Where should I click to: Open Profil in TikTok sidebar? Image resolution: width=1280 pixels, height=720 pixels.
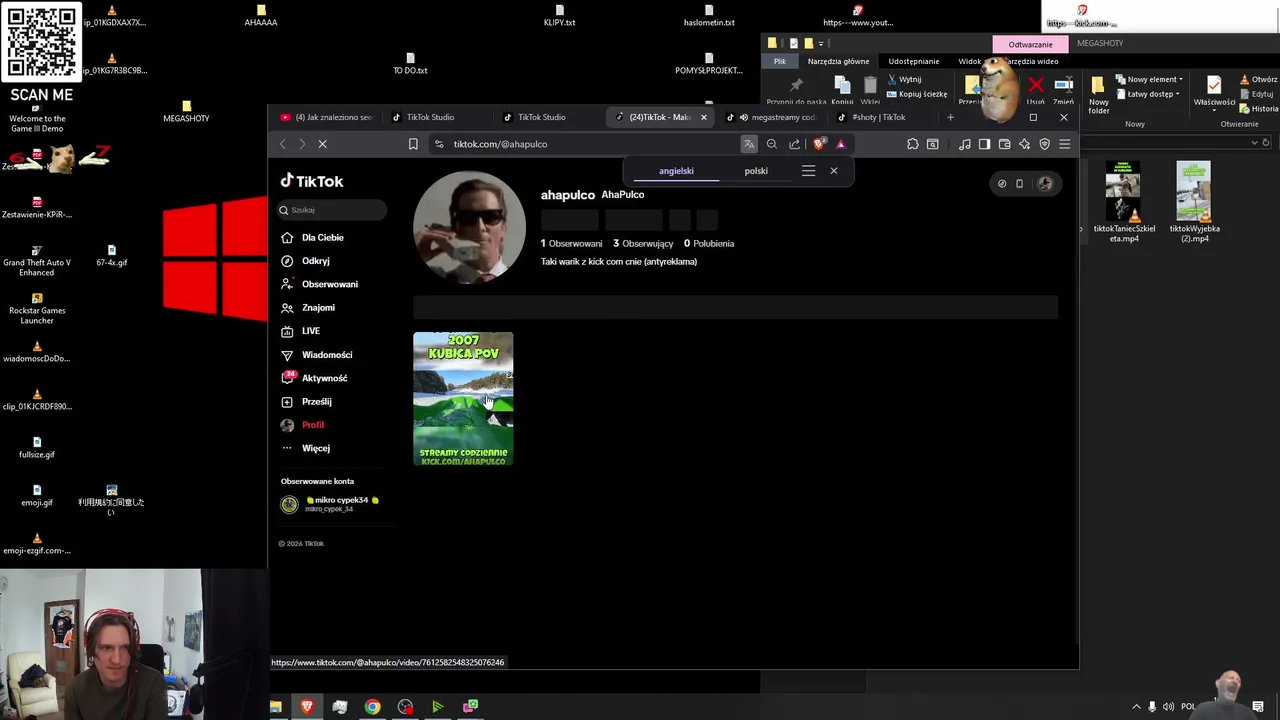303,425
